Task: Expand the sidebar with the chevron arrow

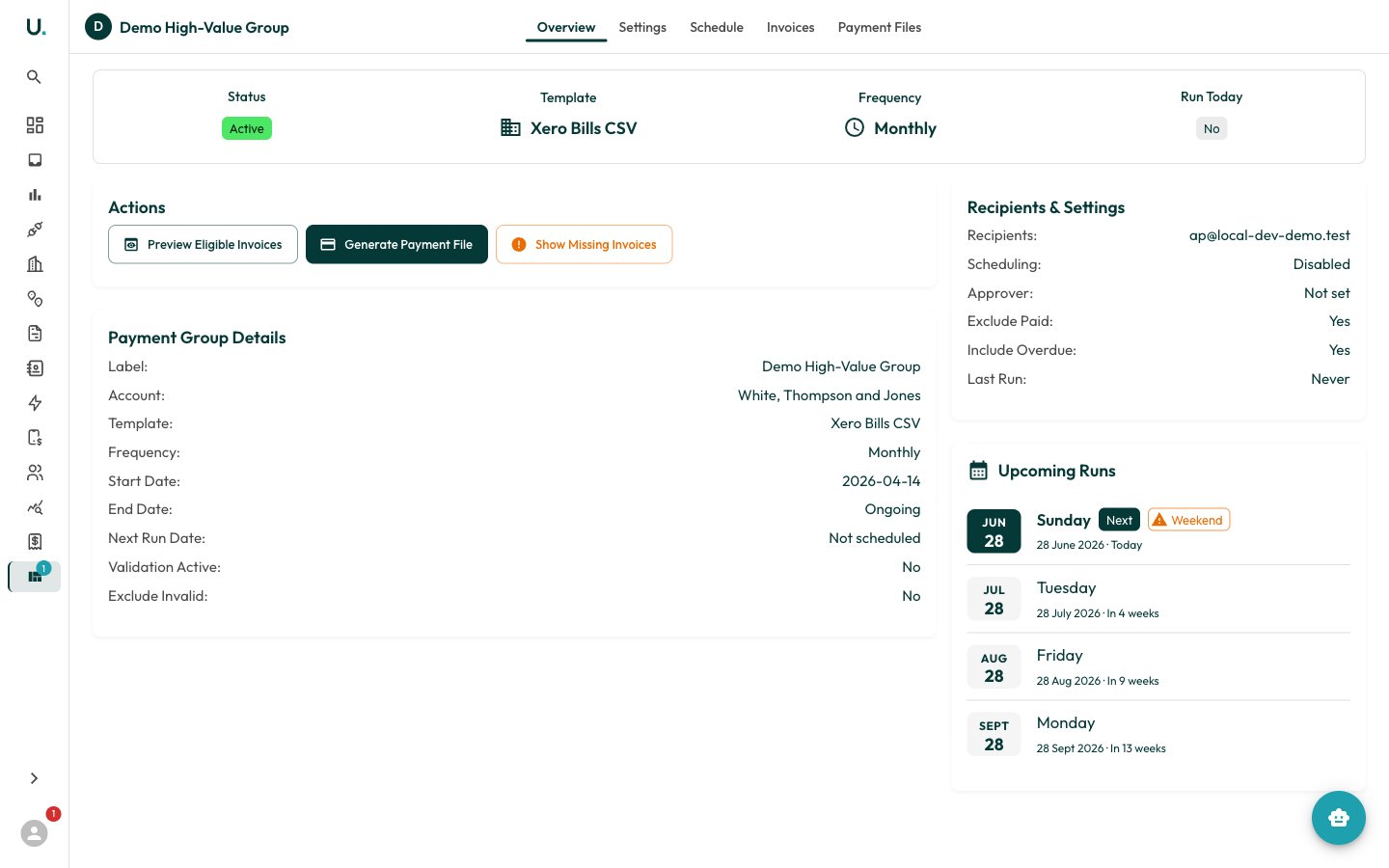Action: coord(34,778)
